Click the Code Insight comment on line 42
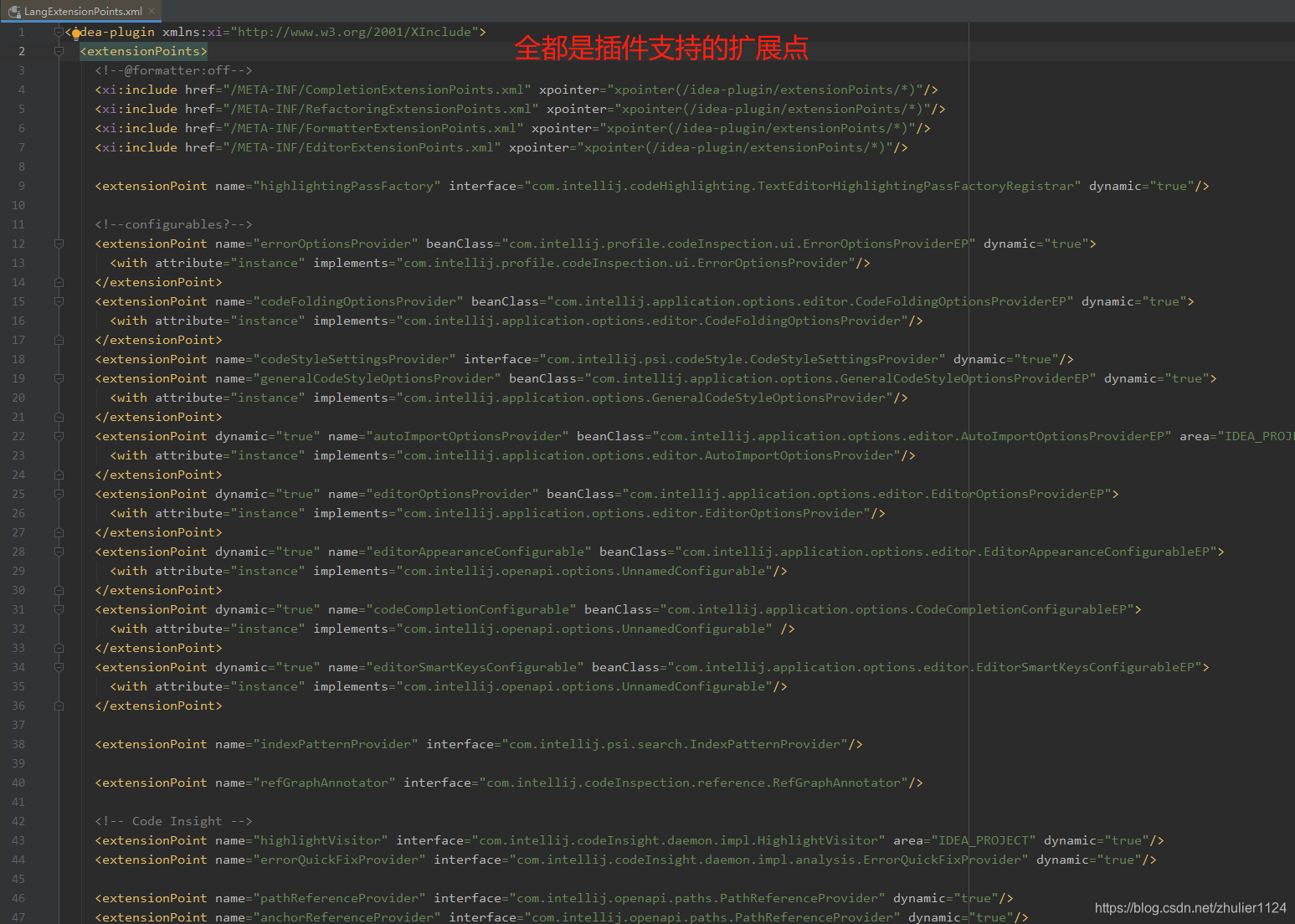This screenshot has height=924, width=1295. pyautogui.click(x=173, y=821)
